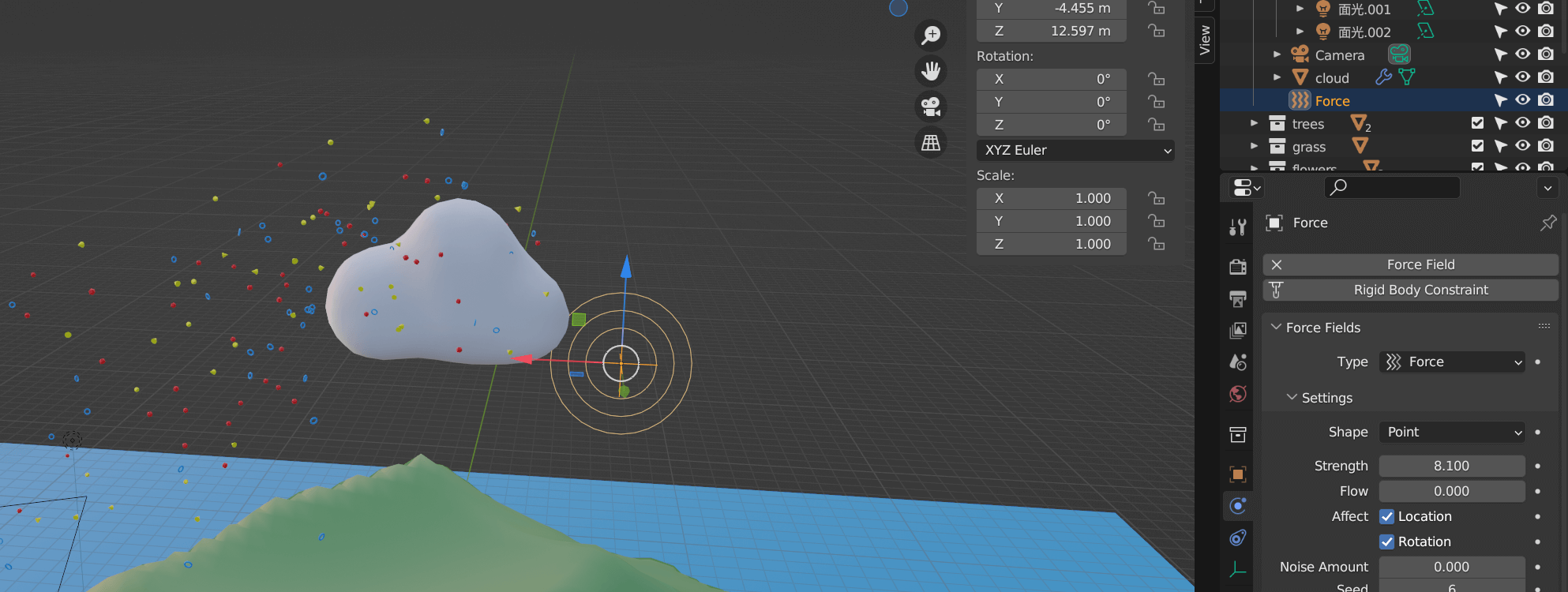
Task: Open the Scene properties tab
Action: coord(1237,362)
